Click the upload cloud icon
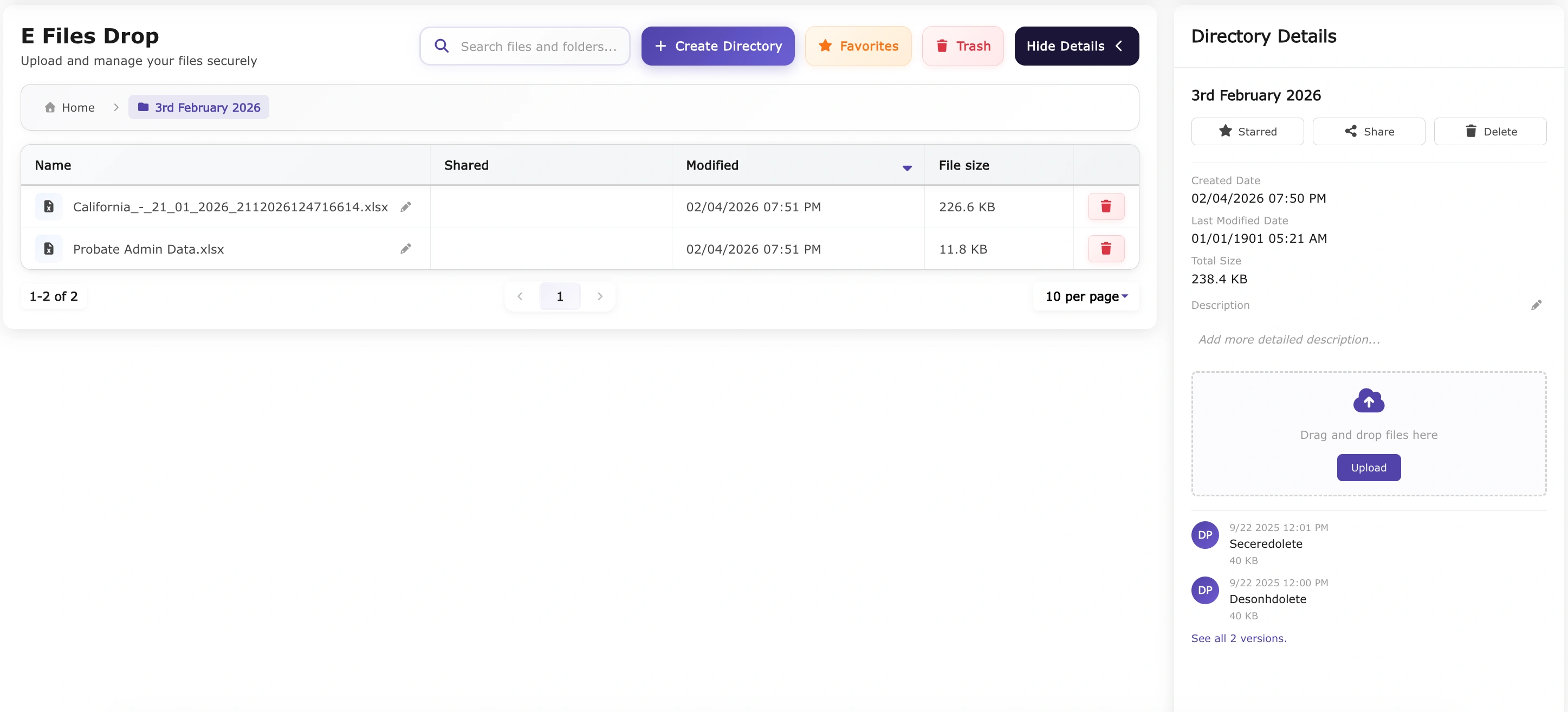1568x712 pixels. 1369,400
